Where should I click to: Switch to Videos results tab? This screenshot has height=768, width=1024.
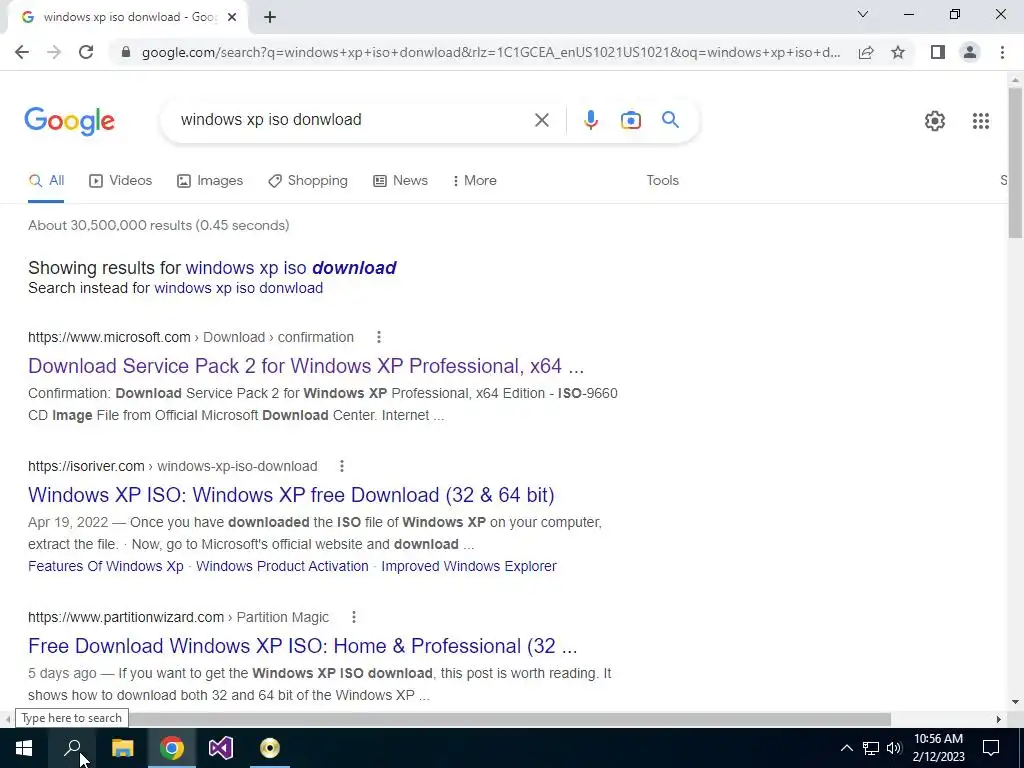coord(121,181)
